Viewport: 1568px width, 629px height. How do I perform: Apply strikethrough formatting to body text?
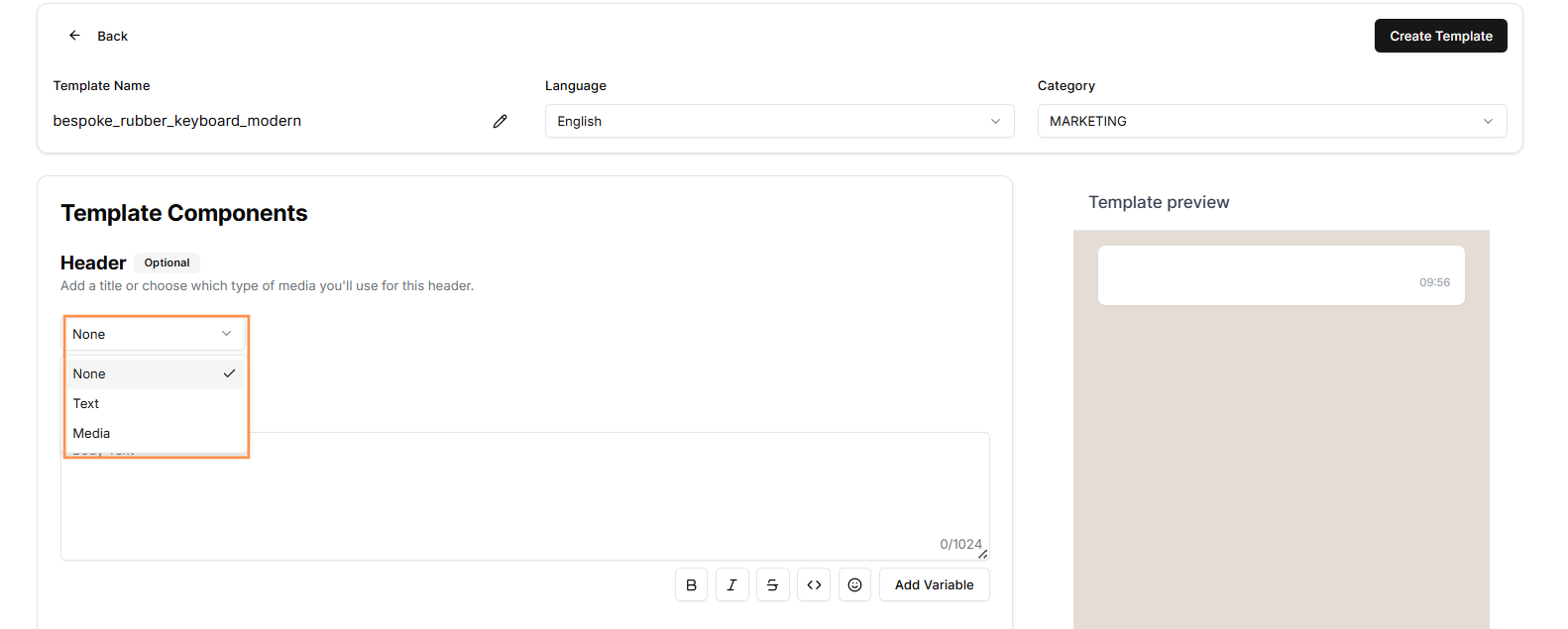point(772,584)
